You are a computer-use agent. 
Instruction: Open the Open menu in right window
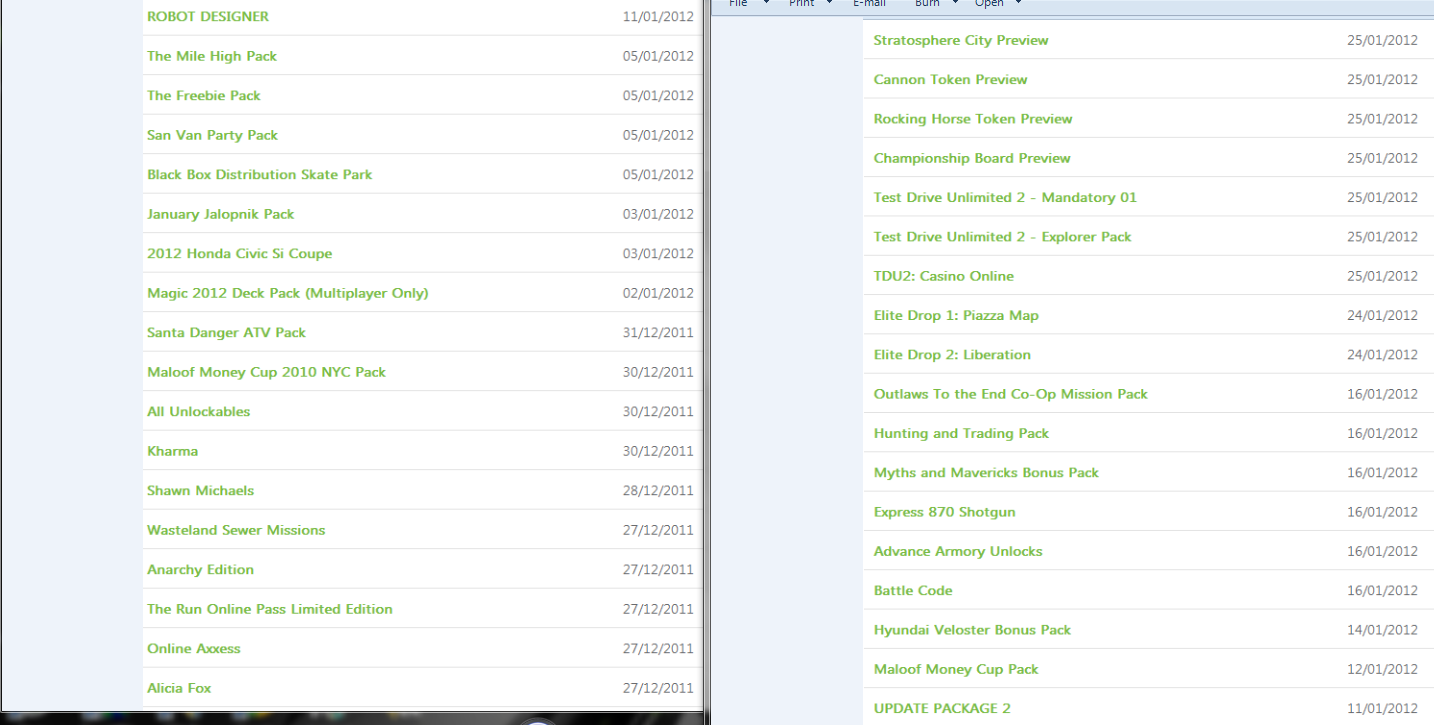[989, 3]
